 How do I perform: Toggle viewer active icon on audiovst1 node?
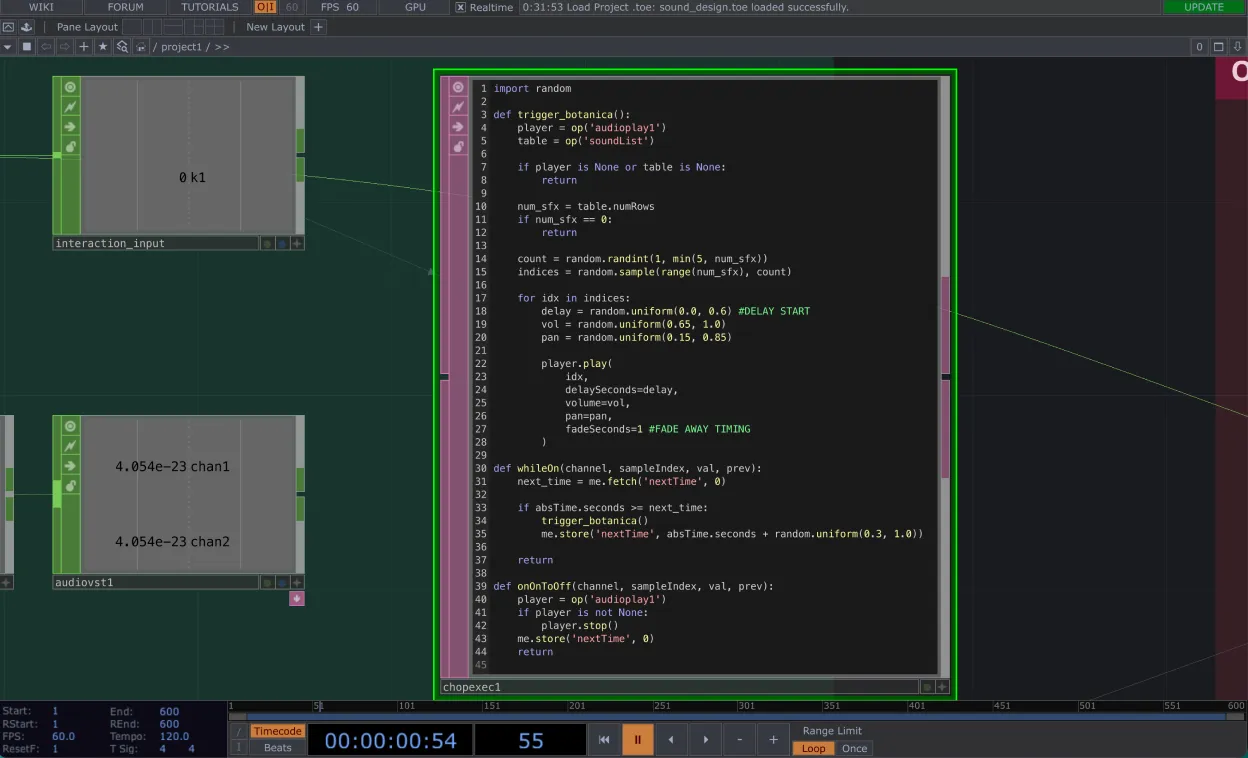tap(70, 426)
